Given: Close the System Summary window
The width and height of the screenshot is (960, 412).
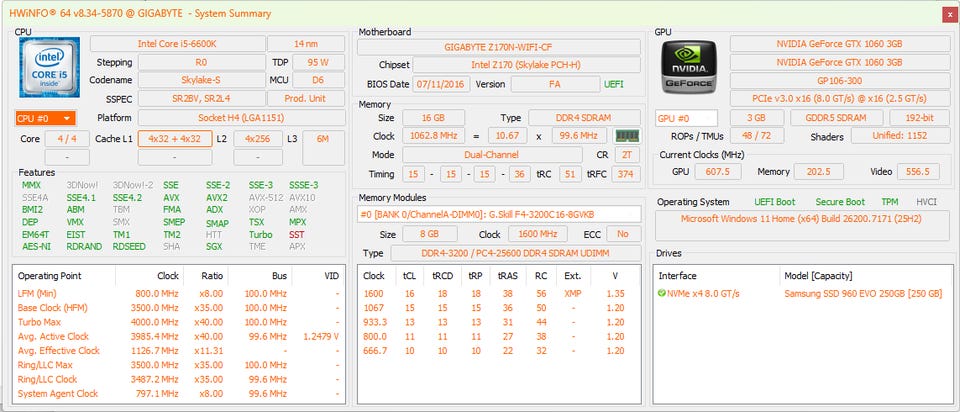Looking at the screenshot, I should point(948,13).
